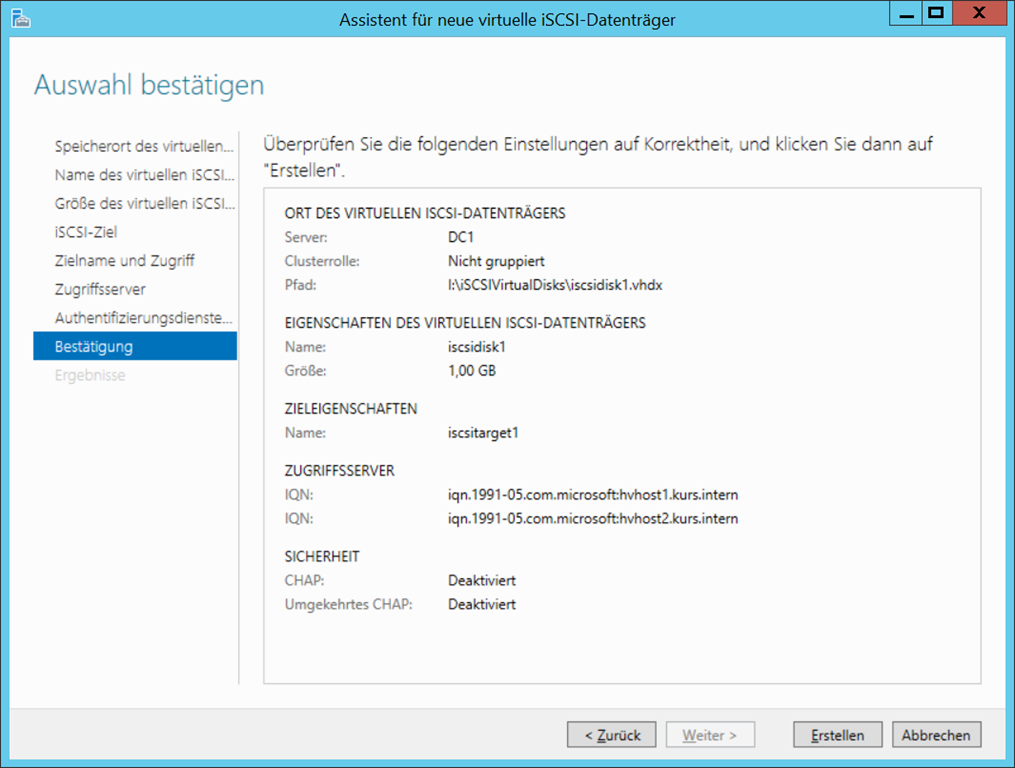Click the size value 1,00 GB
This screenshot has width=1015, height=768.
(x=472, y=370)
